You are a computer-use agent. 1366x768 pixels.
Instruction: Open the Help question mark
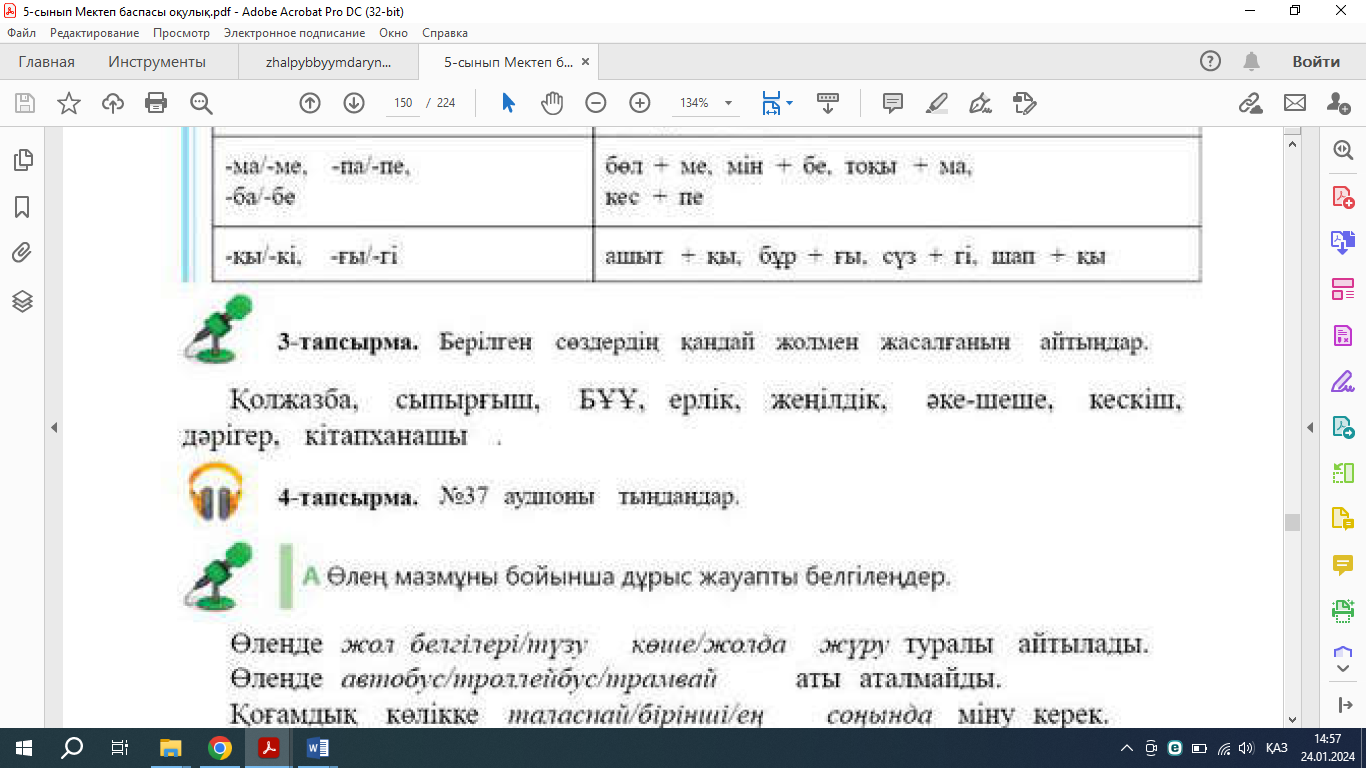(x=1211, y=62)
